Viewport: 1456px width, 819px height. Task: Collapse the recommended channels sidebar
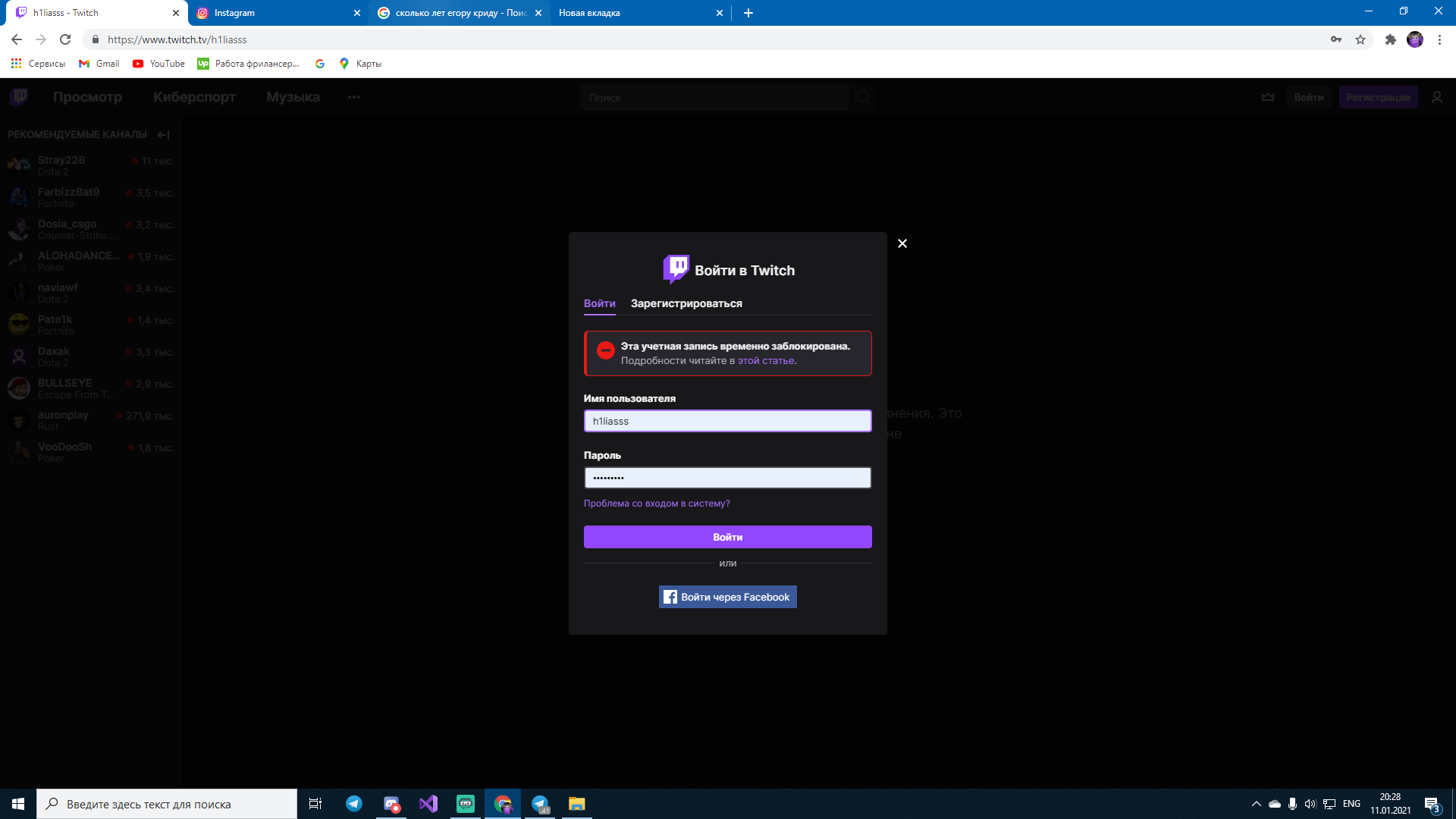pyautogui.click(x=164, y=135)
